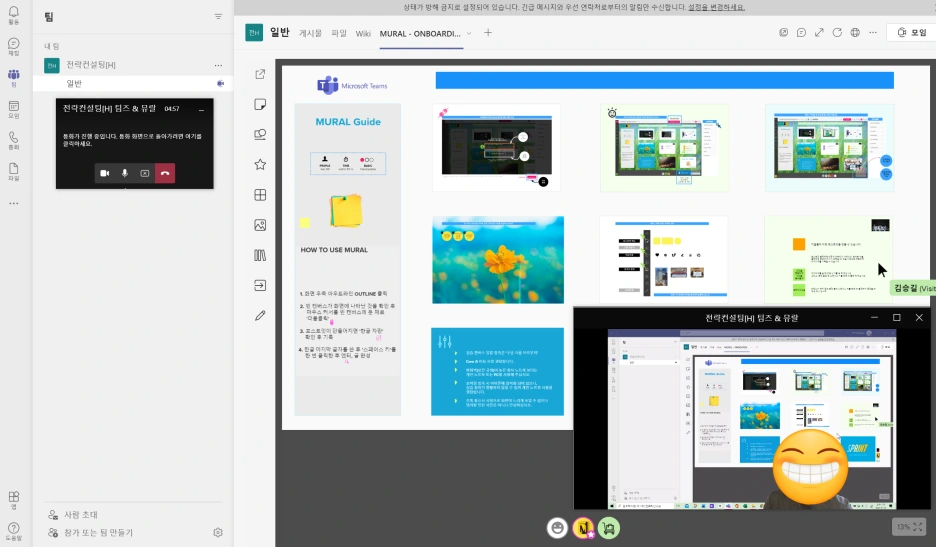936x547 pixels.
Task: Click the orange flower image in mural
Action: [498, 260]
